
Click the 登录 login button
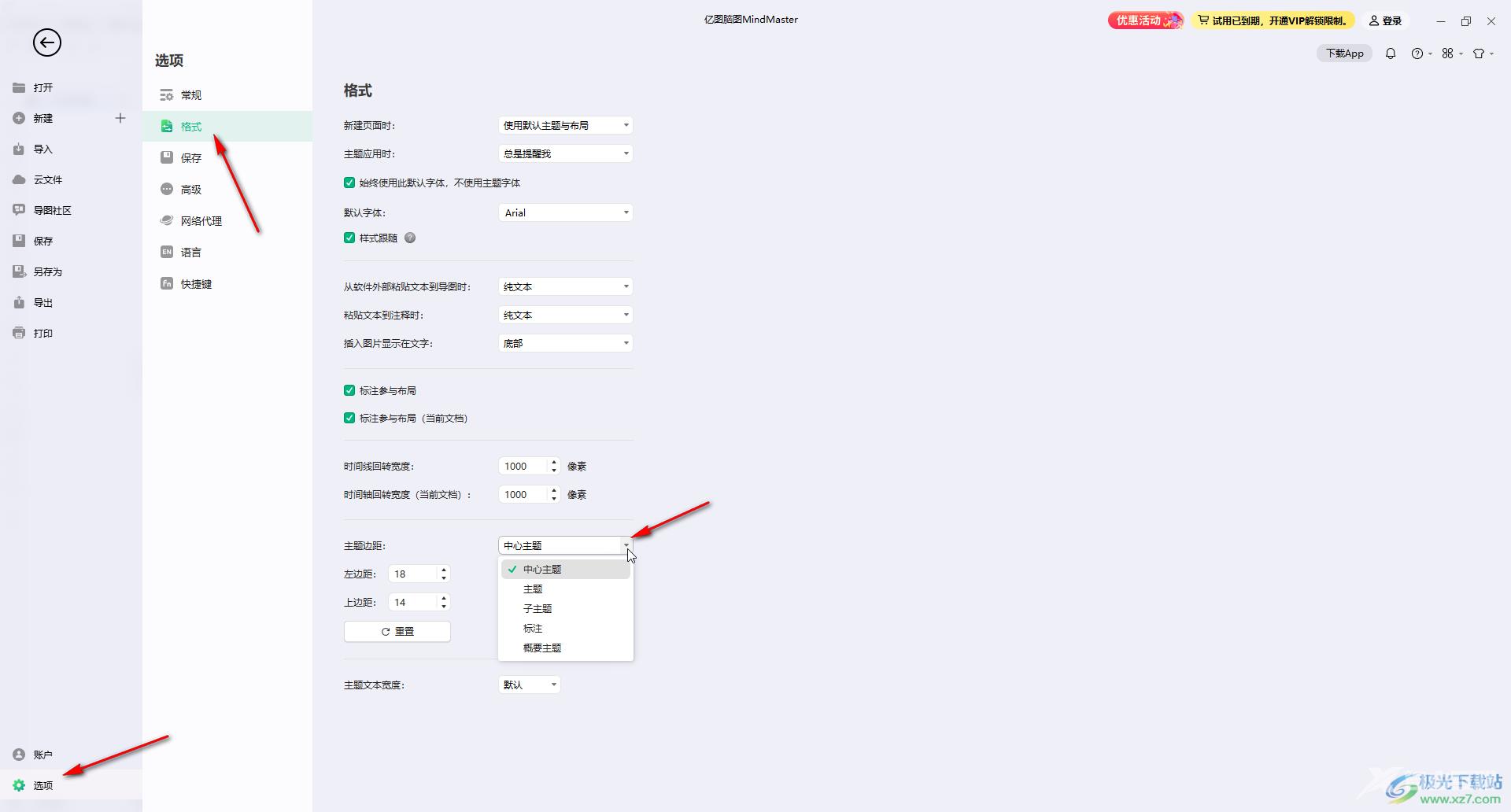click(x=1385, y=20)
